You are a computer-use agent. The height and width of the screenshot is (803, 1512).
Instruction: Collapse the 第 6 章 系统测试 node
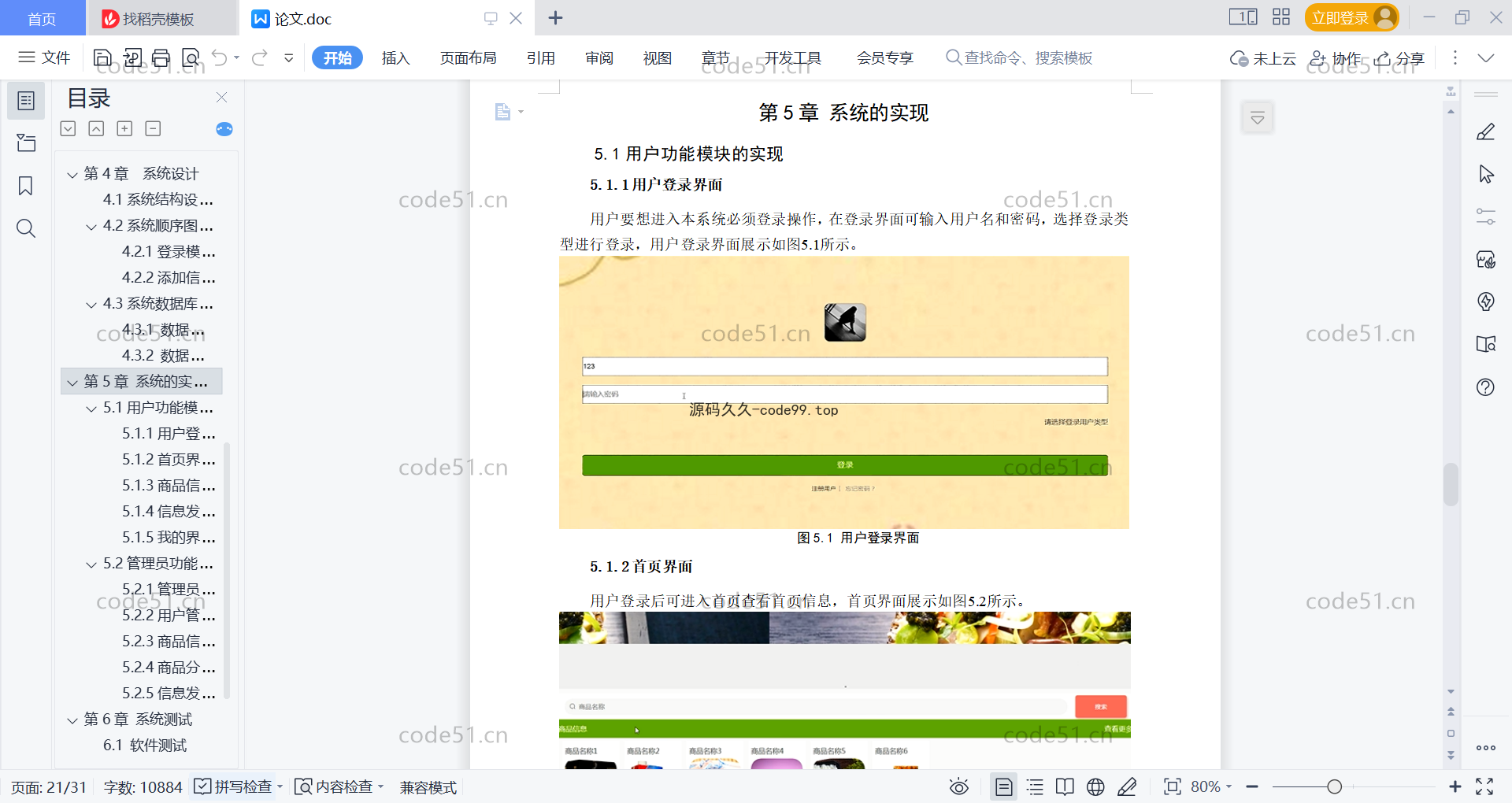72,720
